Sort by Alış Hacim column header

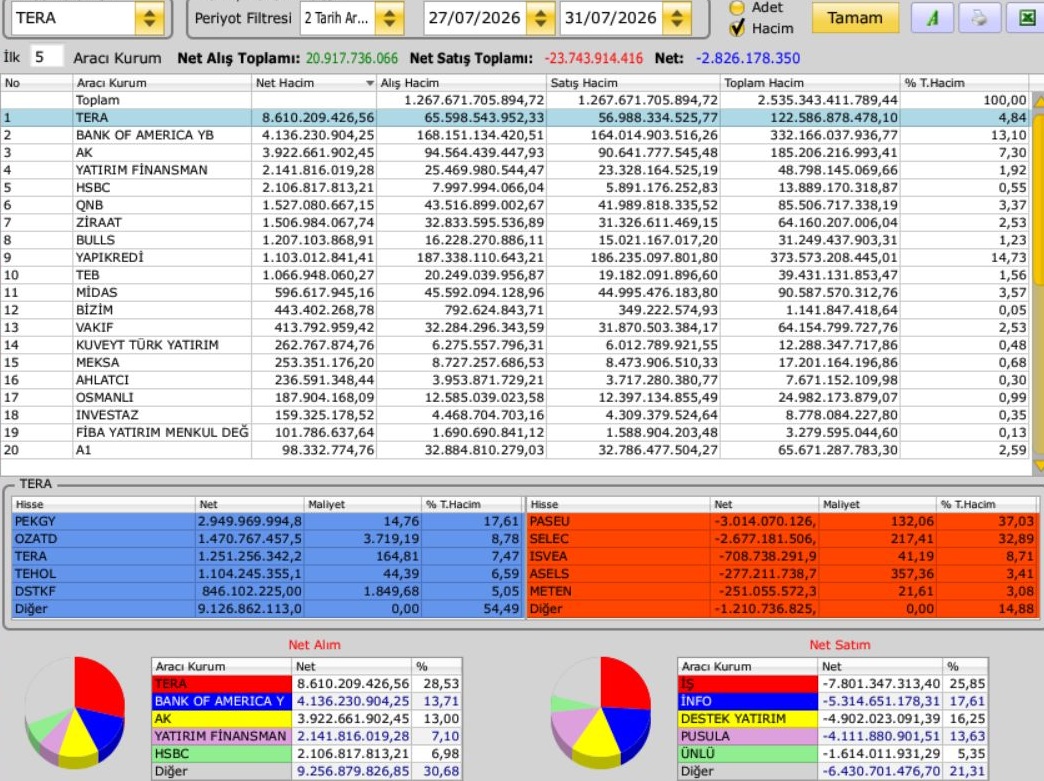461,83
